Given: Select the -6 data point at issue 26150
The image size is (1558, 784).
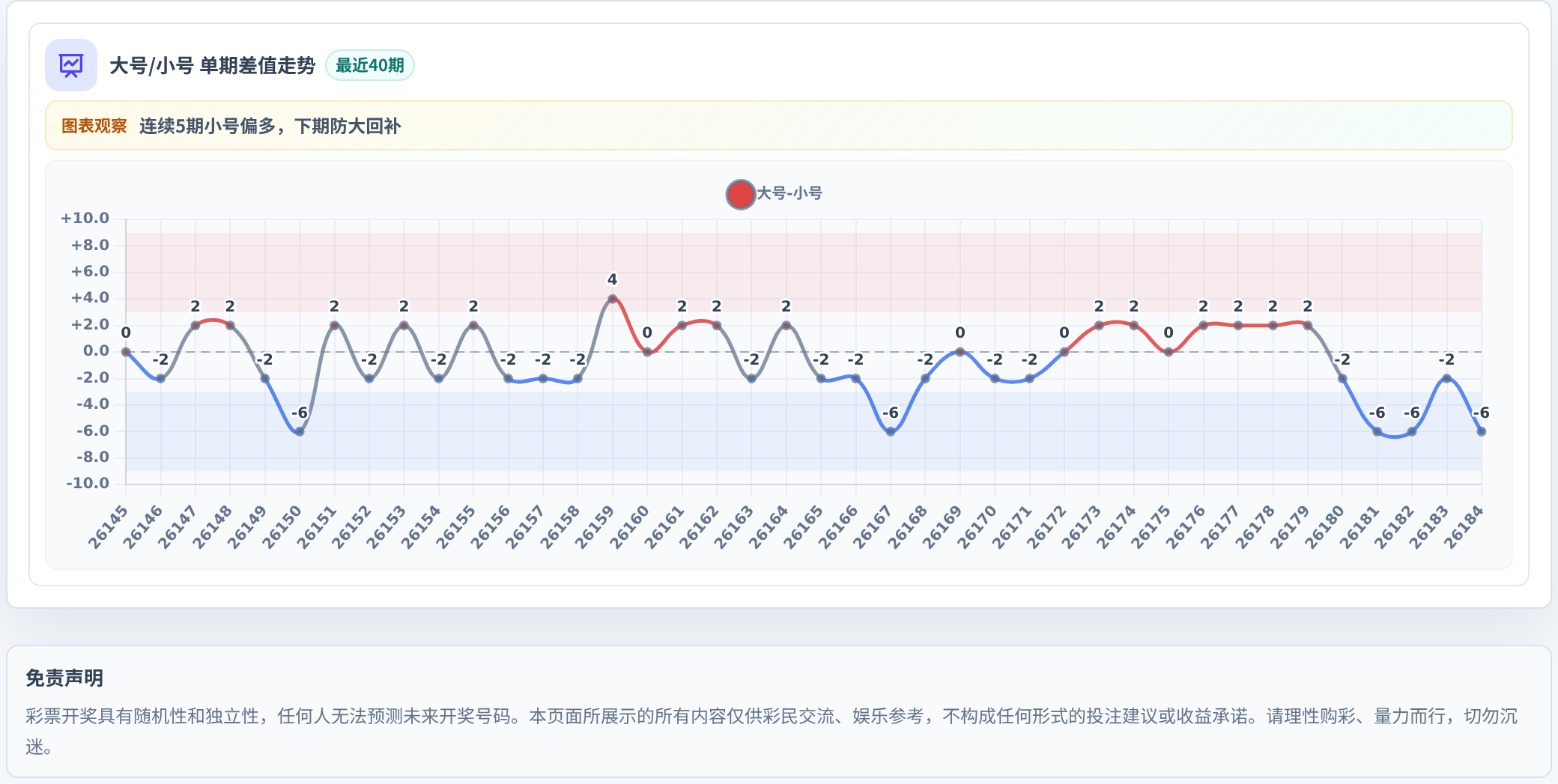Looking at the screenshot, I should 300,431.
